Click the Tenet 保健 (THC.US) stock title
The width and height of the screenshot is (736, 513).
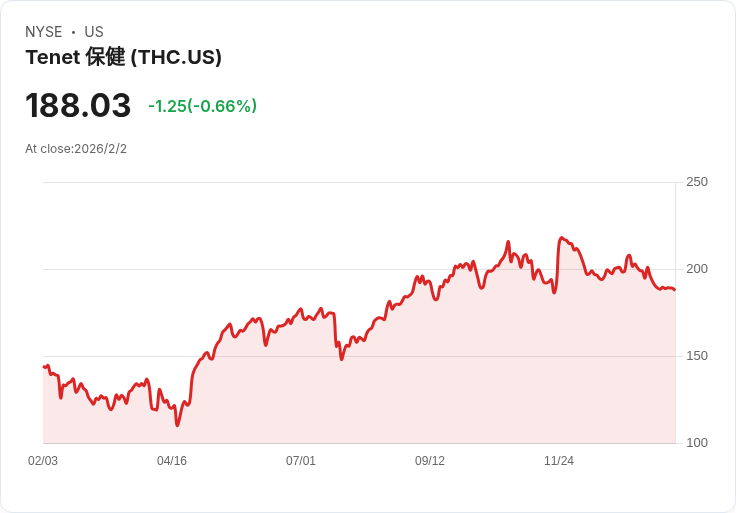pos(123,57)
